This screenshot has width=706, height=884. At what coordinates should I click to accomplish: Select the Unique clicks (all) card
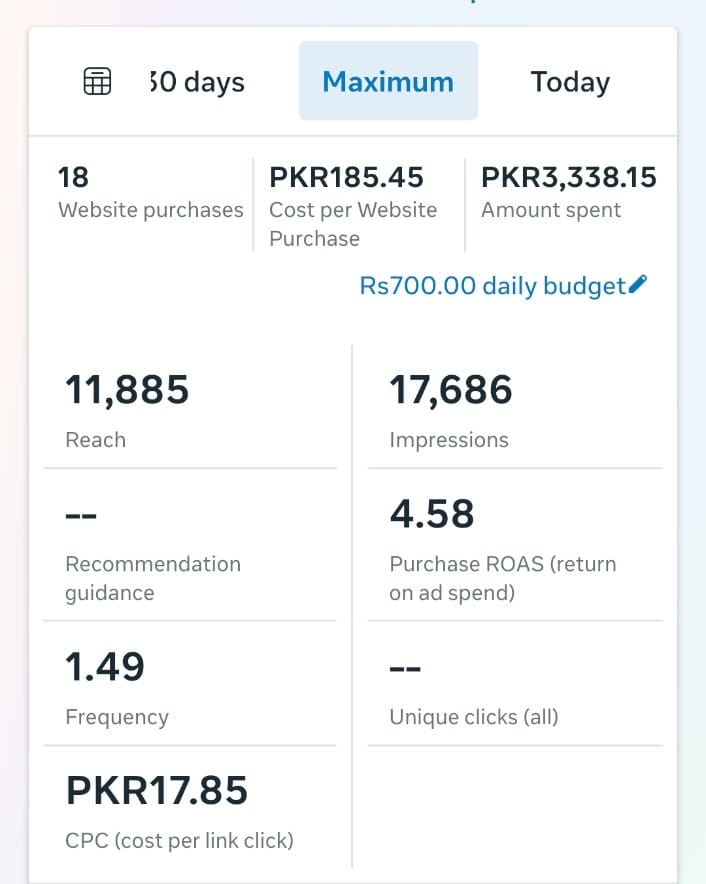514,686
